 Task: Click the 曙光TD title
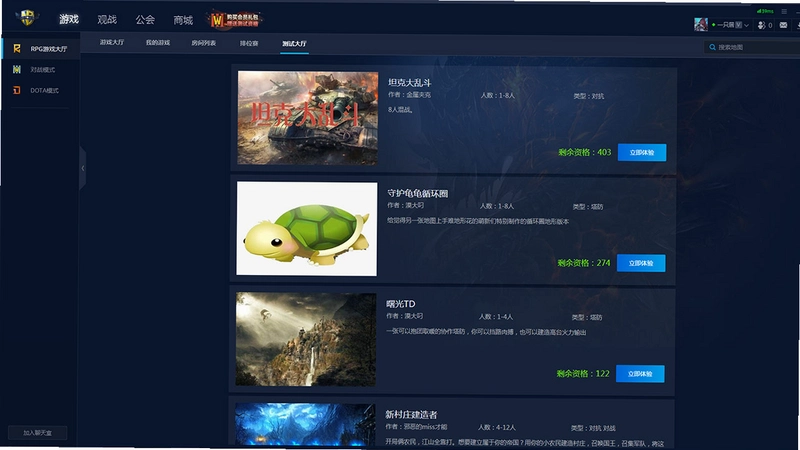click(x=401, y=304)
